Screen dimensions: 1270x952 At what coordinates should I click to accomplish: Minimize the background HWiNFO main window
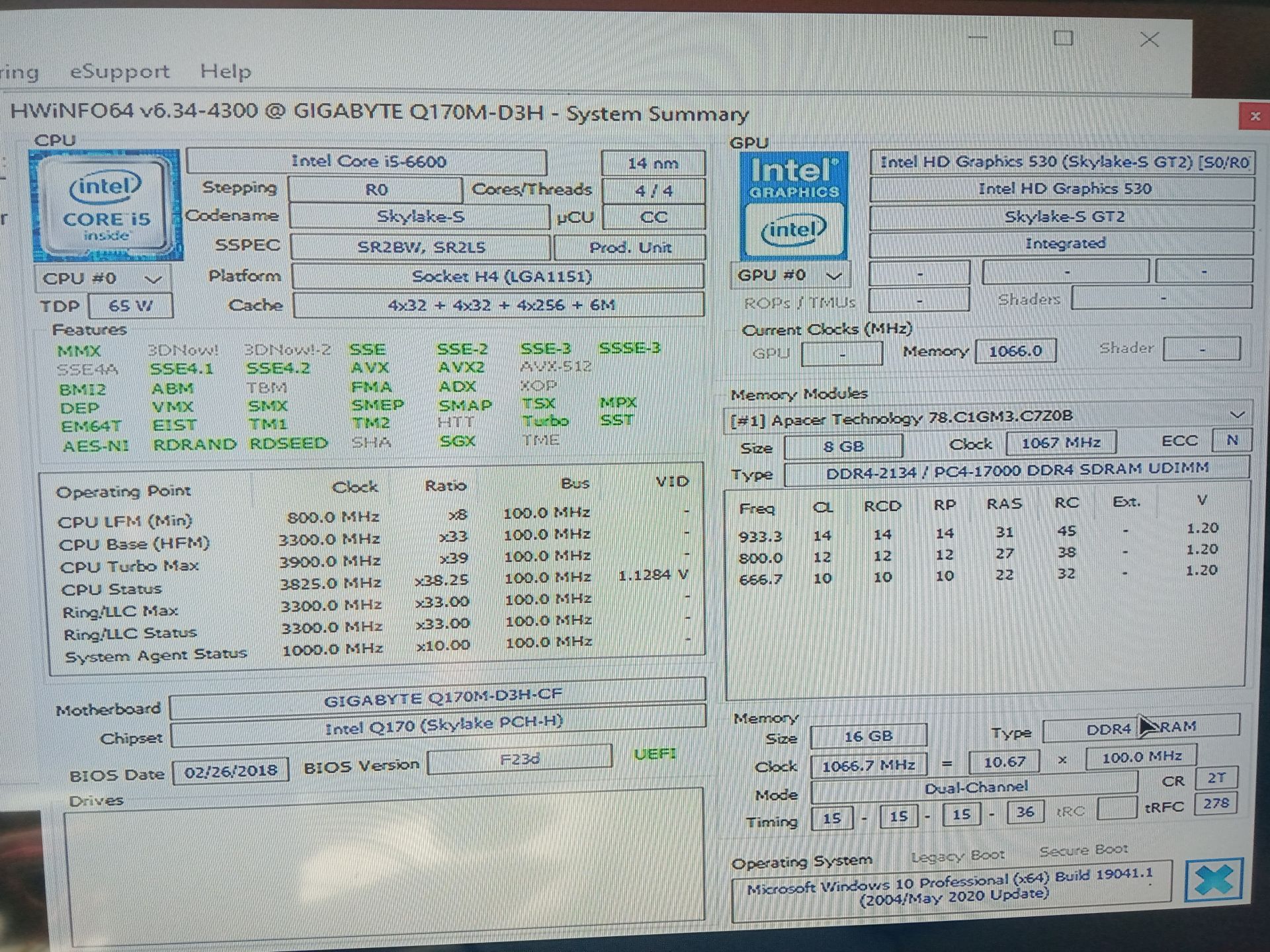pos(977,38)
